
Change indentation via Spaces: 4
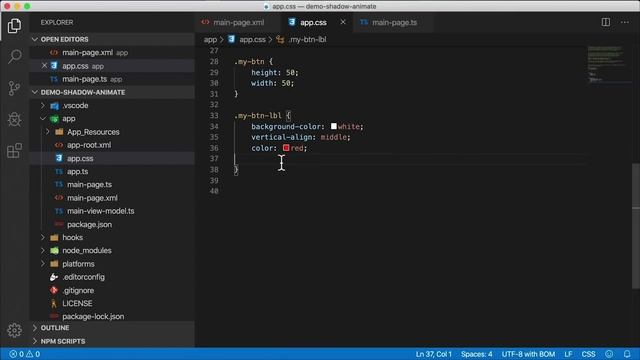coord(476,354)
